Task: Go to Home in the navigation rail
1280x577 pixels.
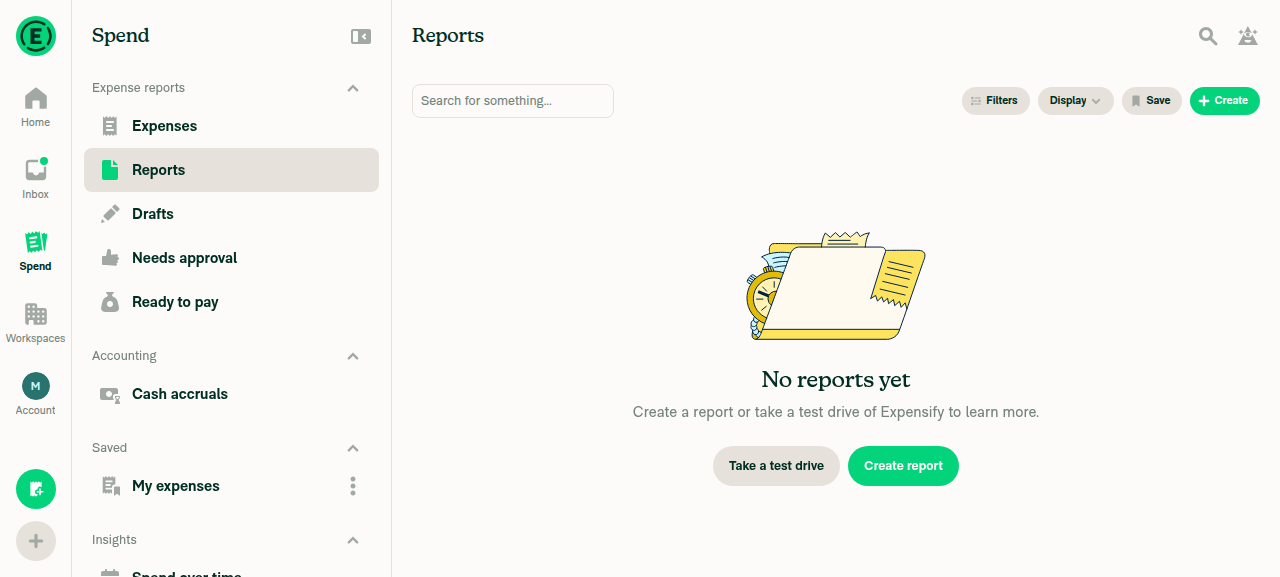Action: (36, 108)
